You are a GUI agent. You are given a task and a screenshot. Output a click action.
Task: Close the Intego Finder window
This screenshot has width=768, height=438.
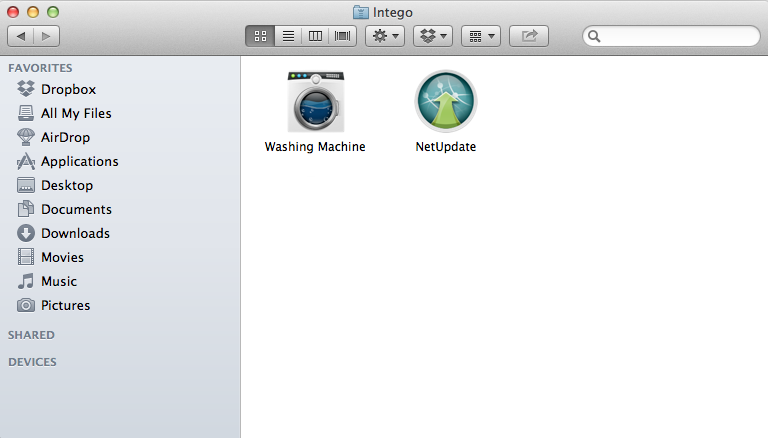tap(13, 12)
